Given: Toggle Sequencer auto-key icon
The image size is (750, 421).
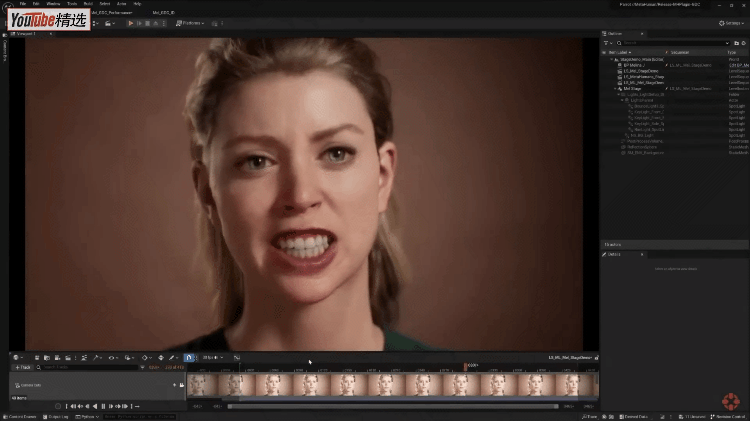Looking at the screenshot, I should point(161,358).
